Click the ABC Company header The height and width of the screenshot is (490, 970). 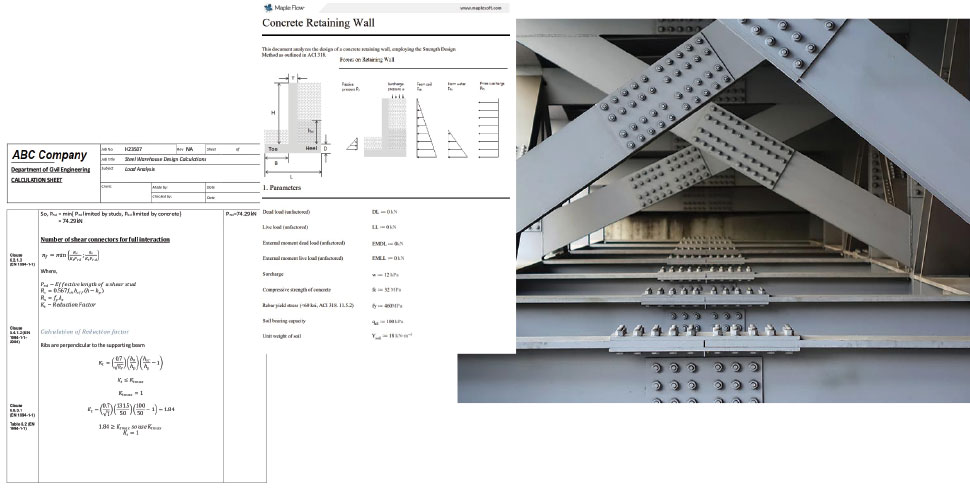[49, 155]
